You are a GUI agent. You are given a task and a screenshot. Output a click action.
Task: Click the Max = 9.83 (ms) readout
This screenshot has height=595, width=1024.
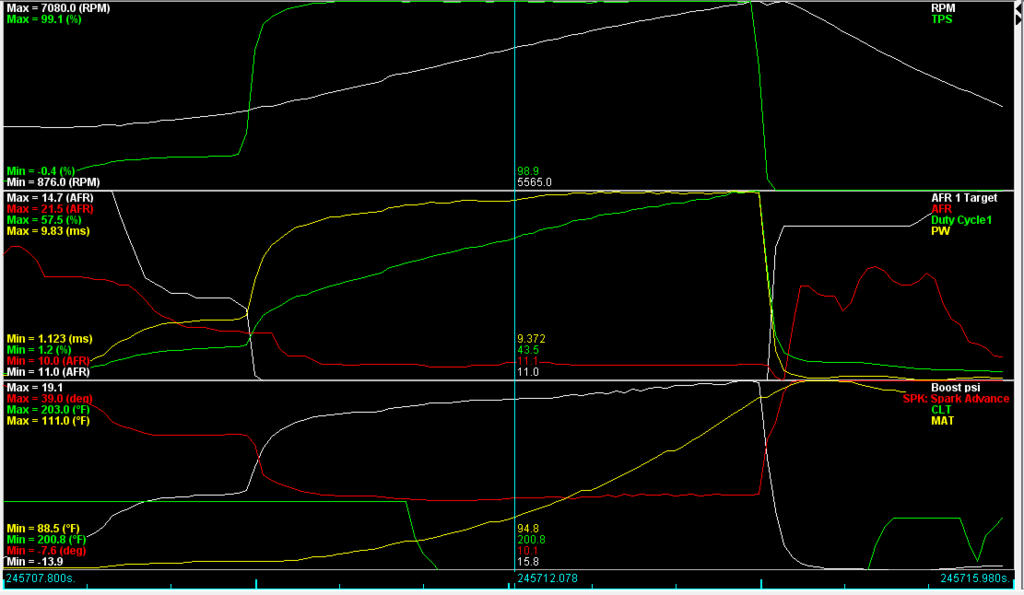tap(47, 231)
